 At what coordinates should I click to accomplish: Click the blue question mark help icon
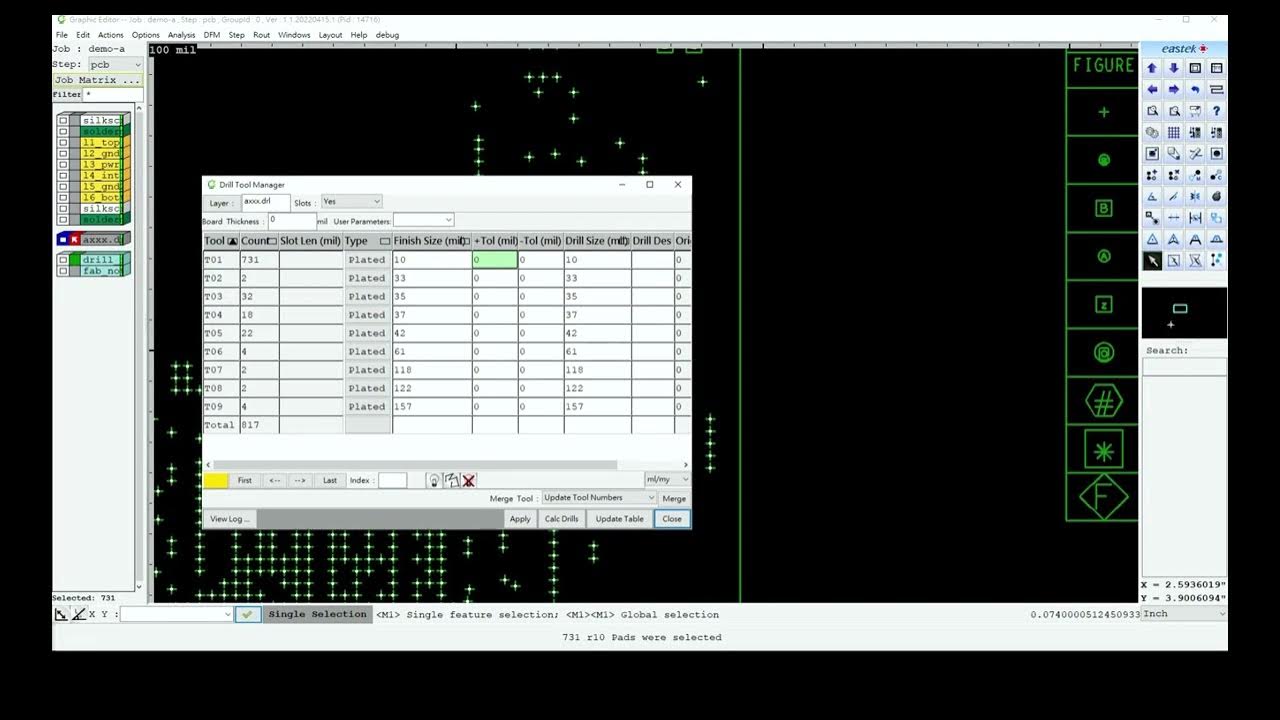tap(1216, 111)
